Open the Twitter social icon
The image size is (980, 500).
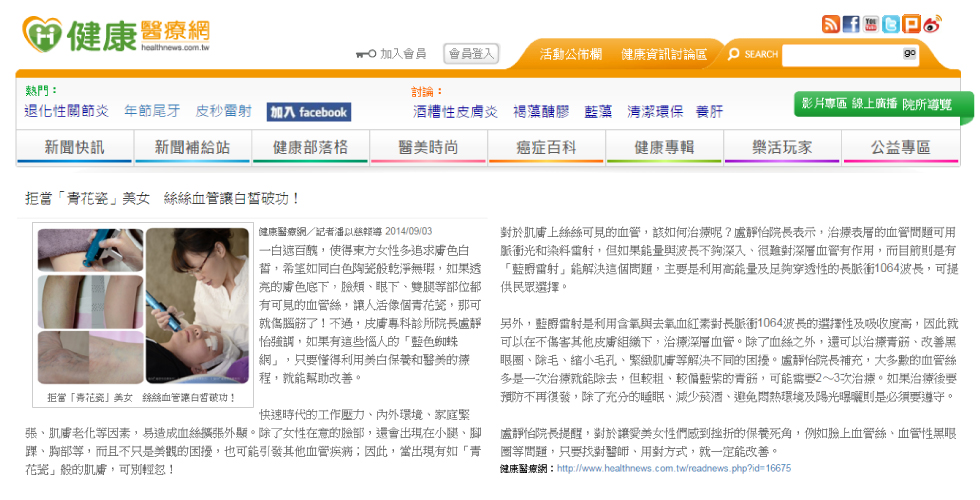pyautogui.click(x=891, y=24)
